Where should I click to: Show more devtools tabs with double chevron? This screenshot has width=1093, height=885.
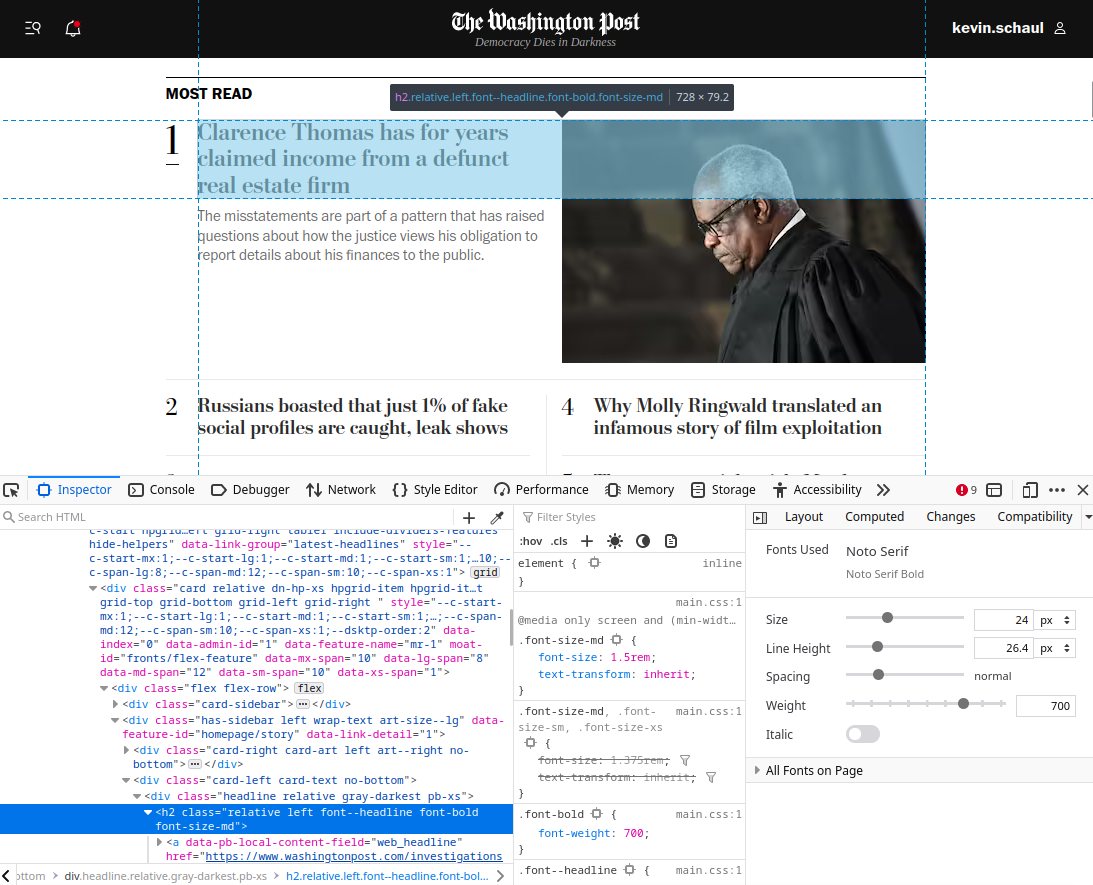coord(883,490)
